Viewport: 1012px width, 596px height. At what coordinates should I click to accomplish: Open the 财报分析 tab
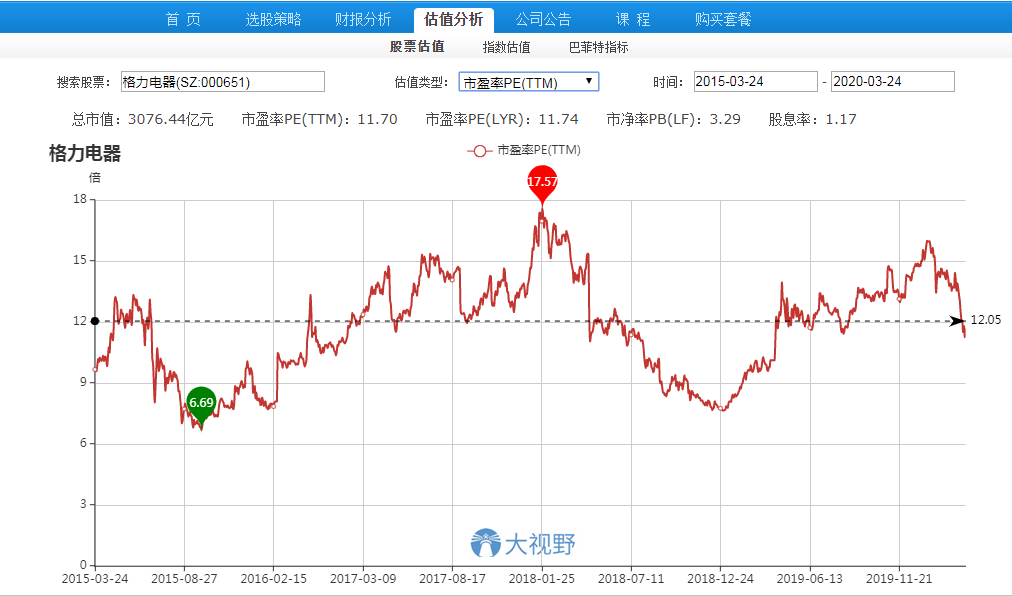pos(363,19)
